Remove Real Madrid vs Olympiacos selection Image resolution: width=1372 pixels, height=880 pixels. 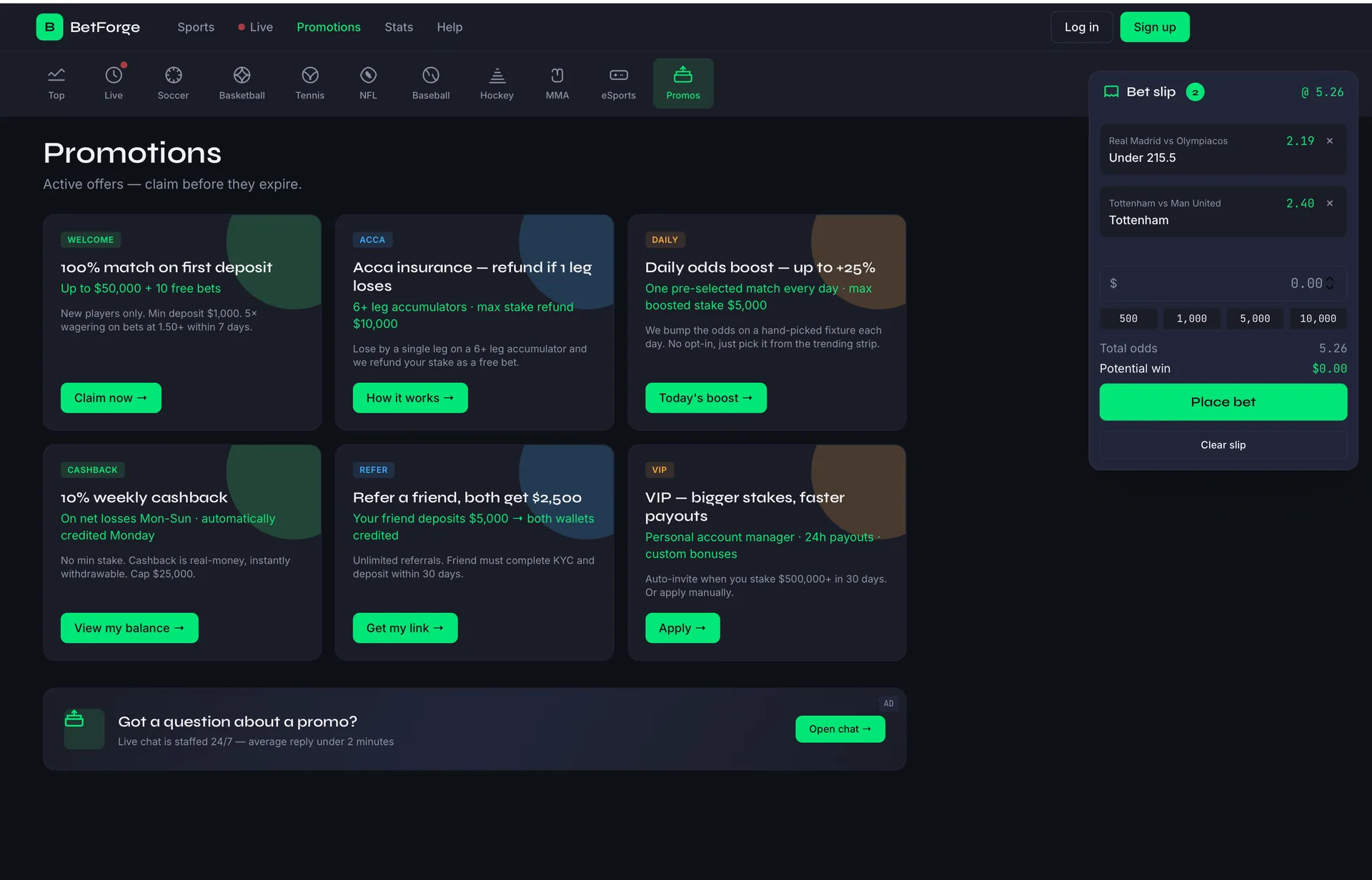coord(1330,141)
